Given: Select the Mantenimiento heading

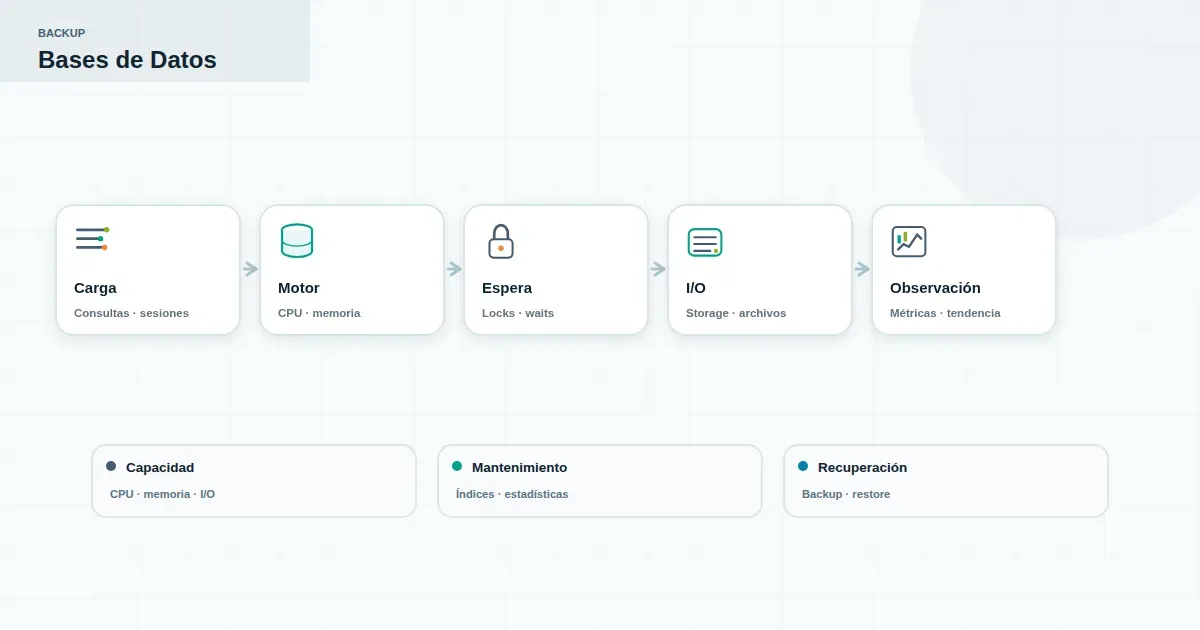Looking at the screenshot, I should (x=519, y=467).
